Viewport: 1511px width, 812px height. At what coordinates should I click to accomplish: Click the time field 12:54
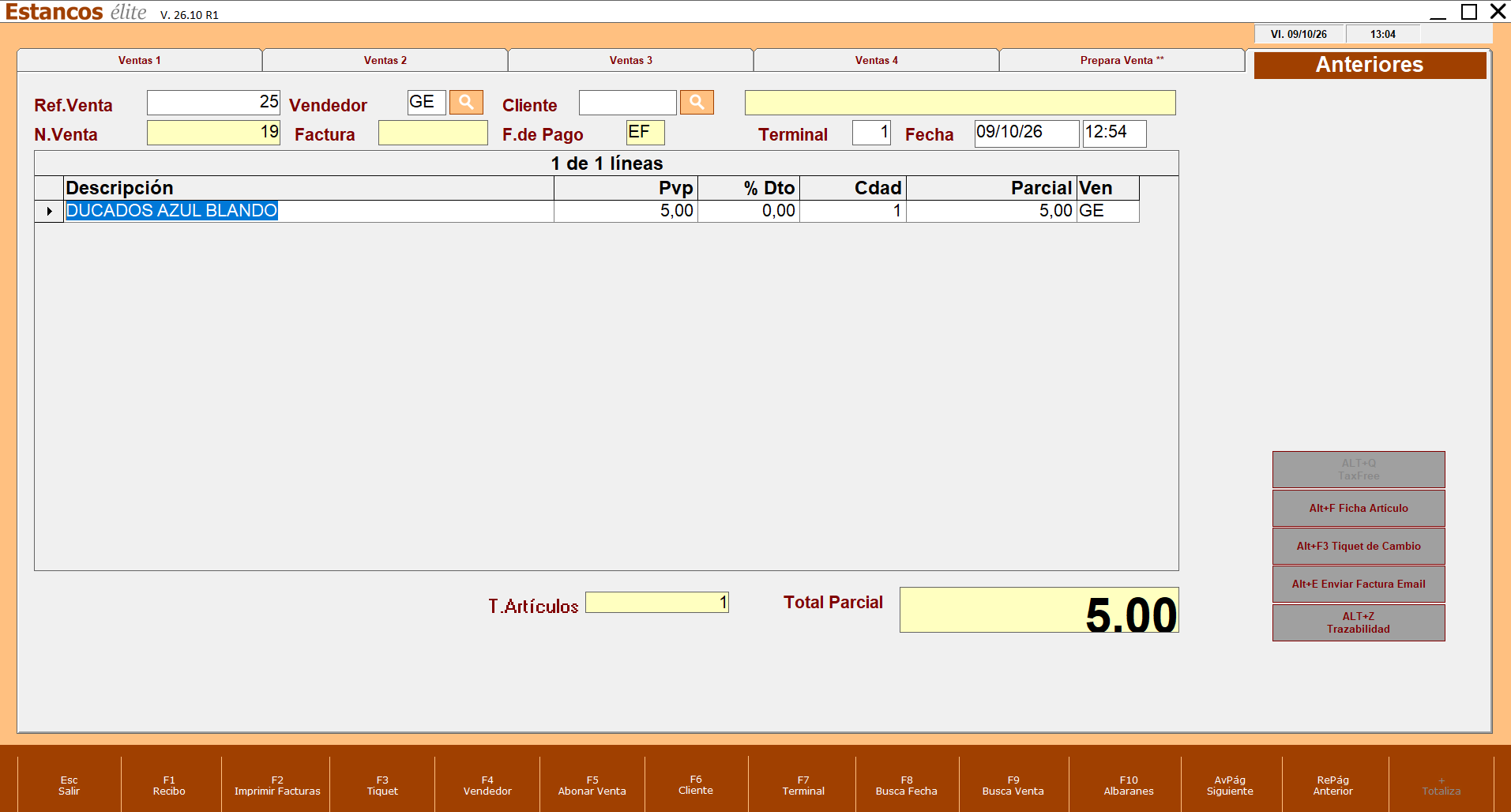click(1114, 133)
